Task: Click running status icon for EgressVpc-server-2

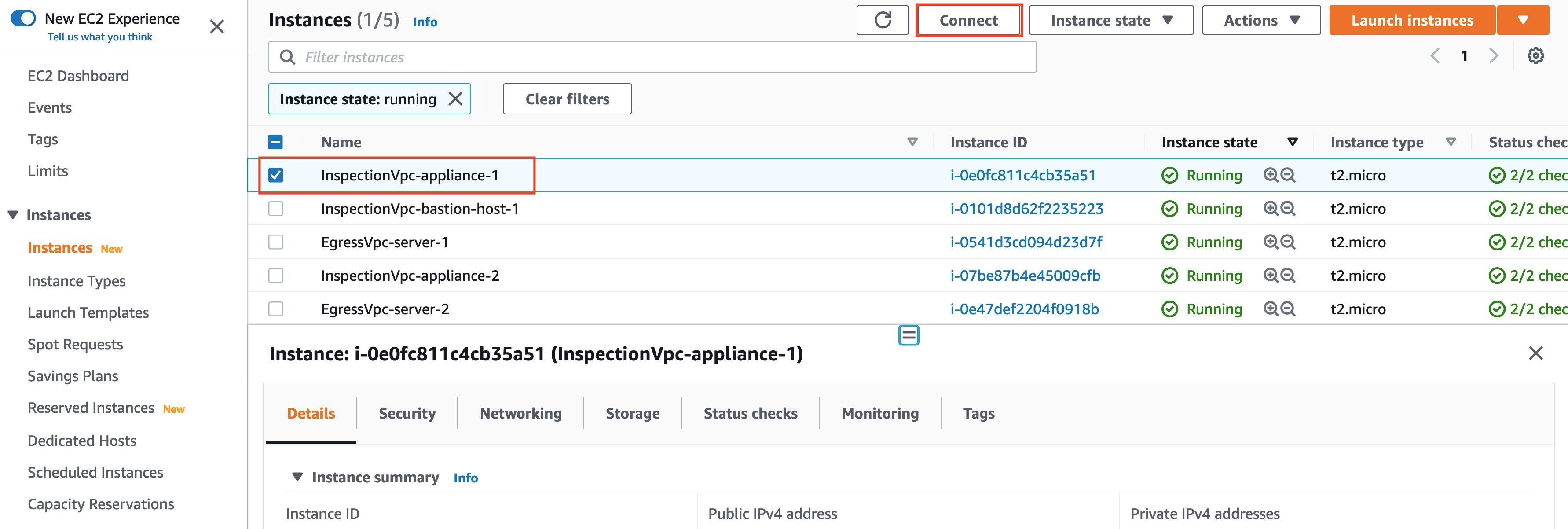Action: click(1169, 309)
